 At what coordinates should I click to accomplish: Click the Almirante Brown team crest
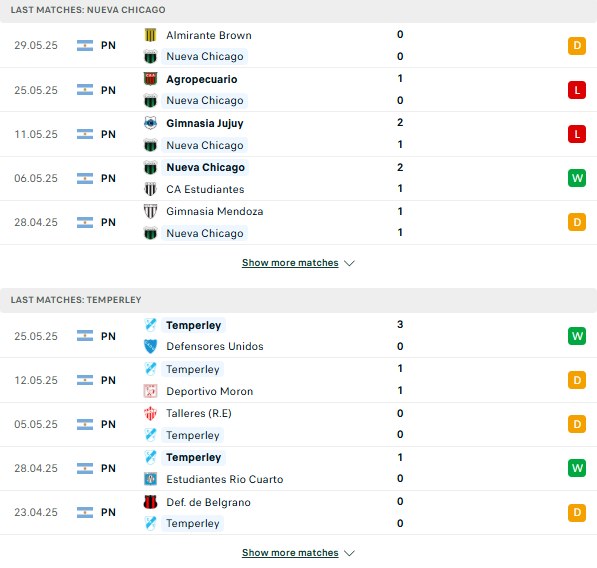150,35
